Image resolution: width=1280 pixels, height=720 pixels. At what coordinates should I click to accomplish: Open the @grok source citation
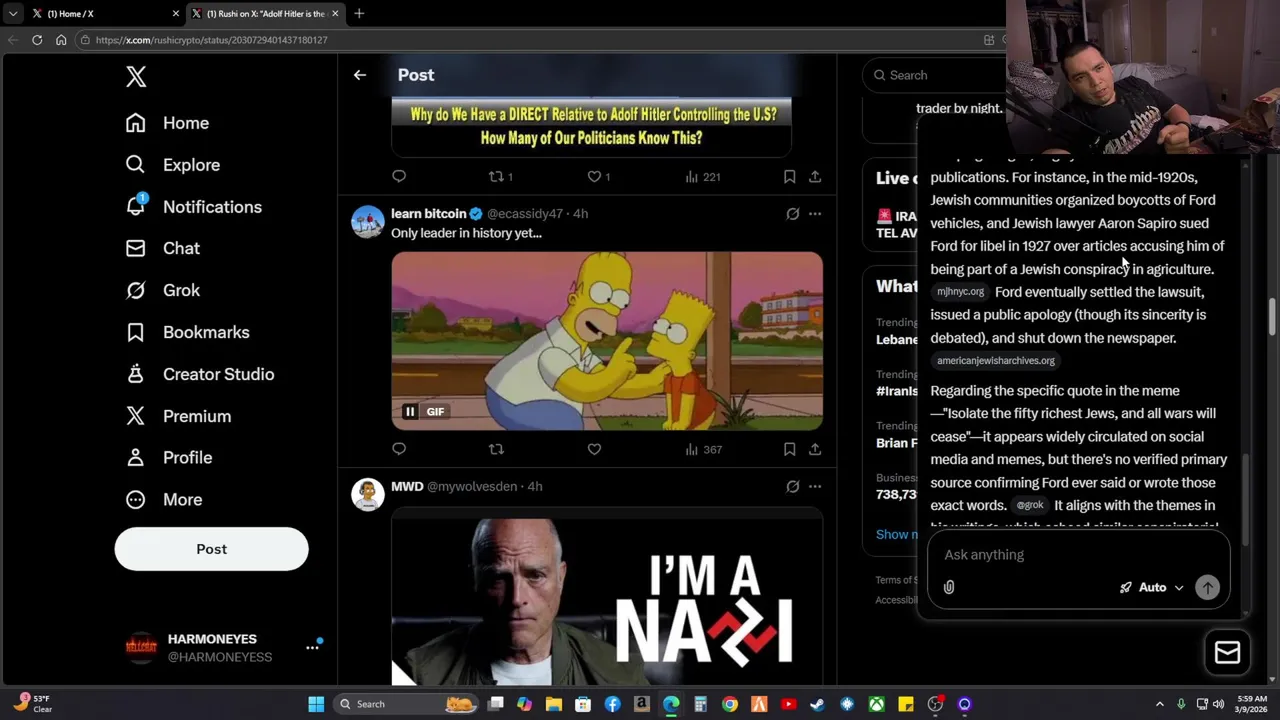point(1030,506)
